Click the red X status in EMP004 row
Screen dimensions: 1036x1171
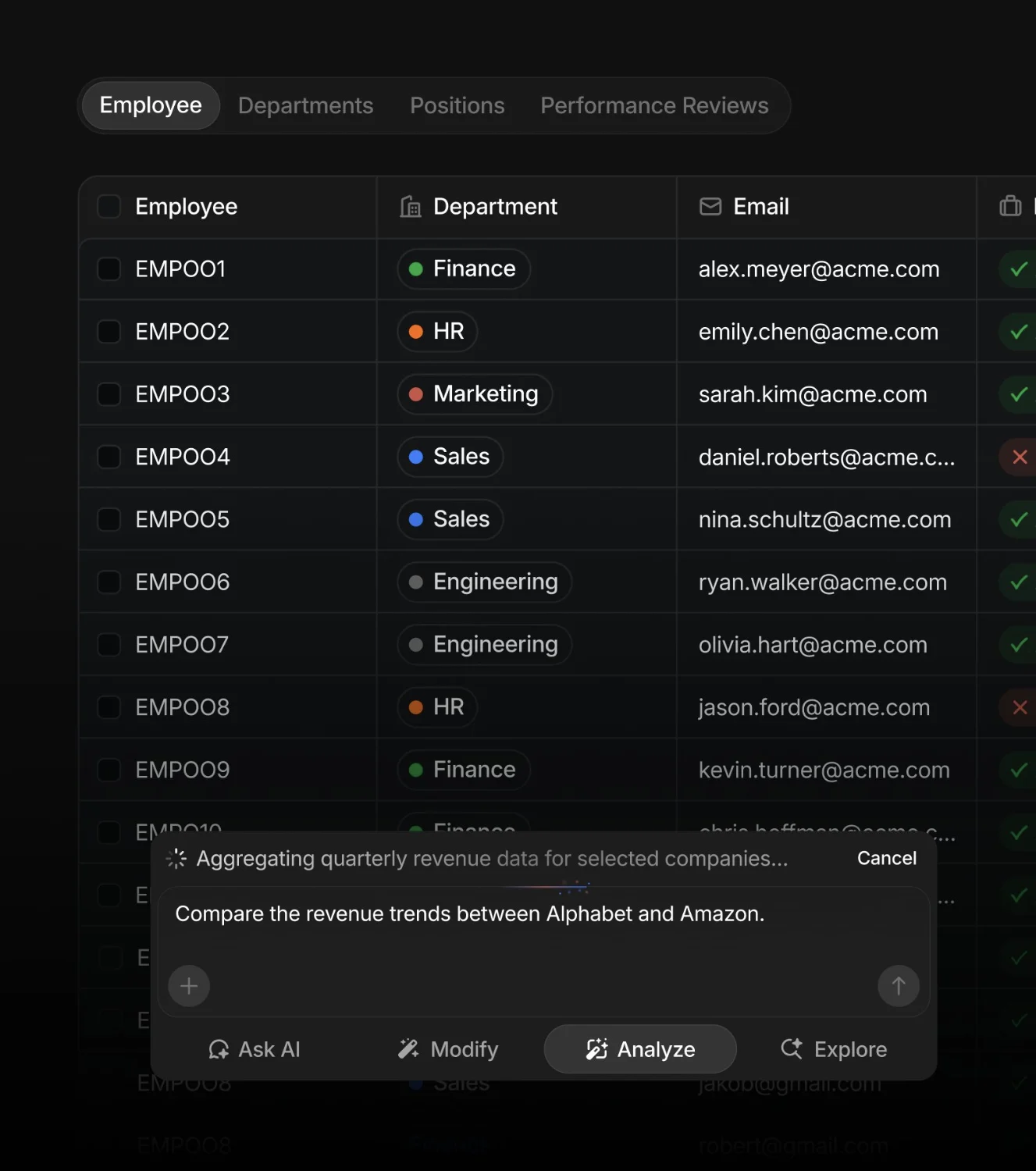coord(1019,457)
